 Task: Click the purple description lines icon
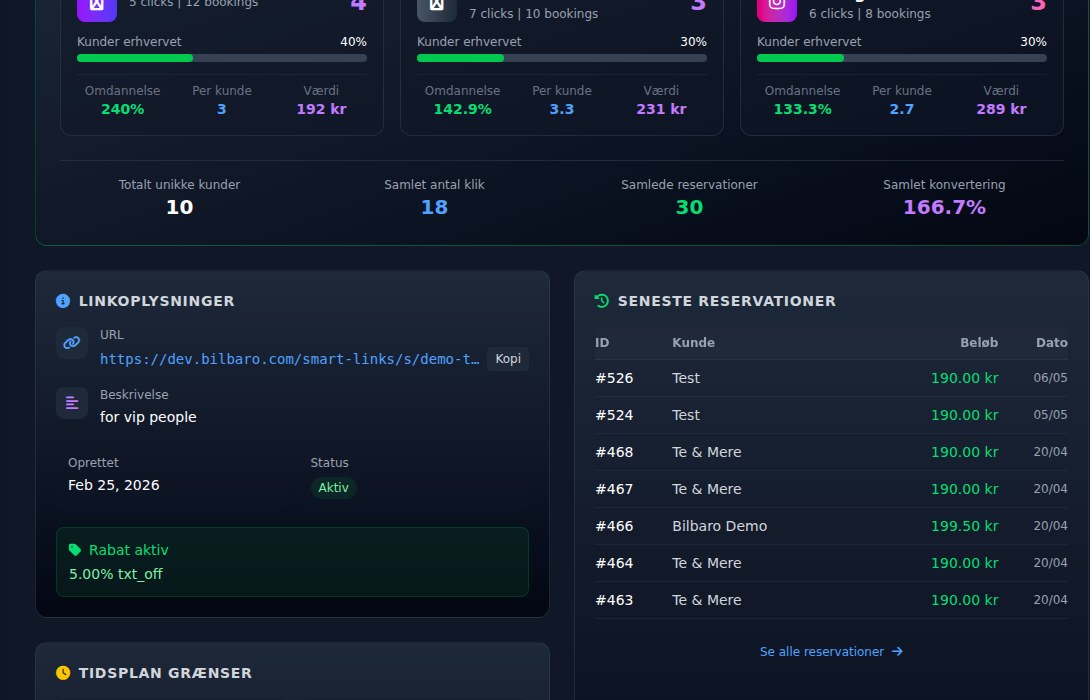coord(72,403)
